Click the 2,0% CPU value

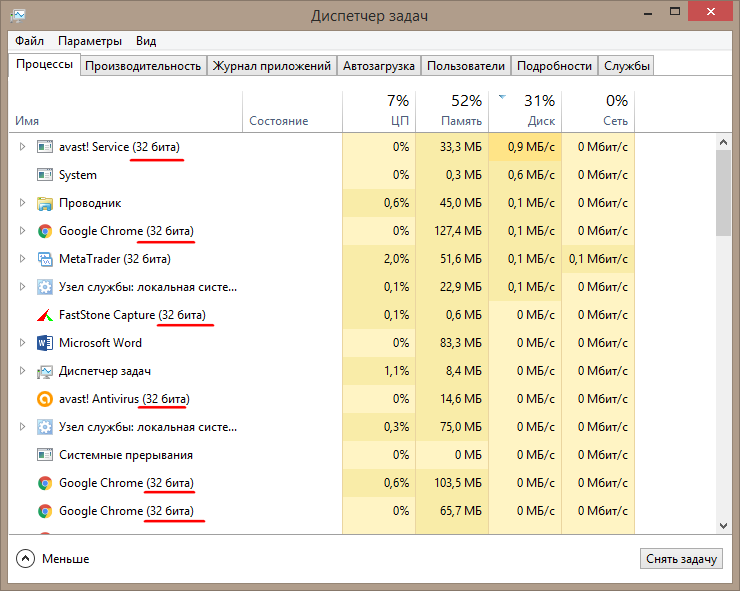396,259
